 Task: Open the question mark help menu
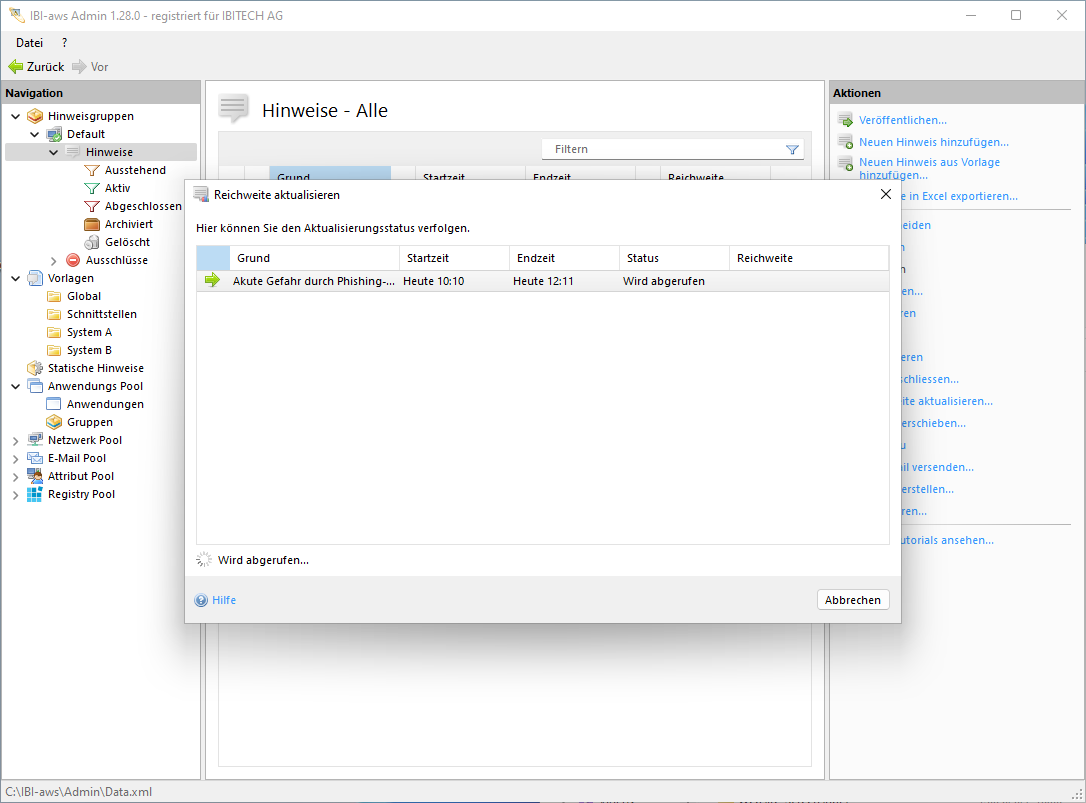[64, 42]
